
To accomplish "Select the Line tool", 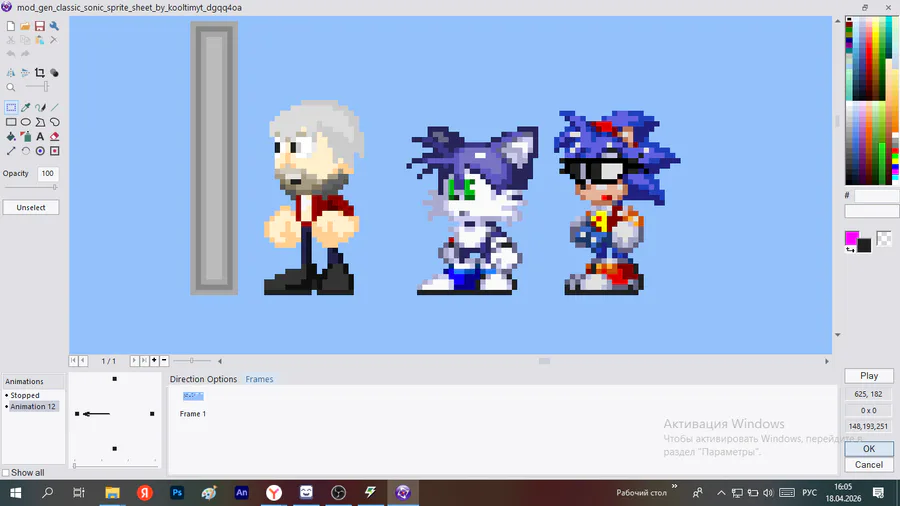I will click(x=55, y=107).
